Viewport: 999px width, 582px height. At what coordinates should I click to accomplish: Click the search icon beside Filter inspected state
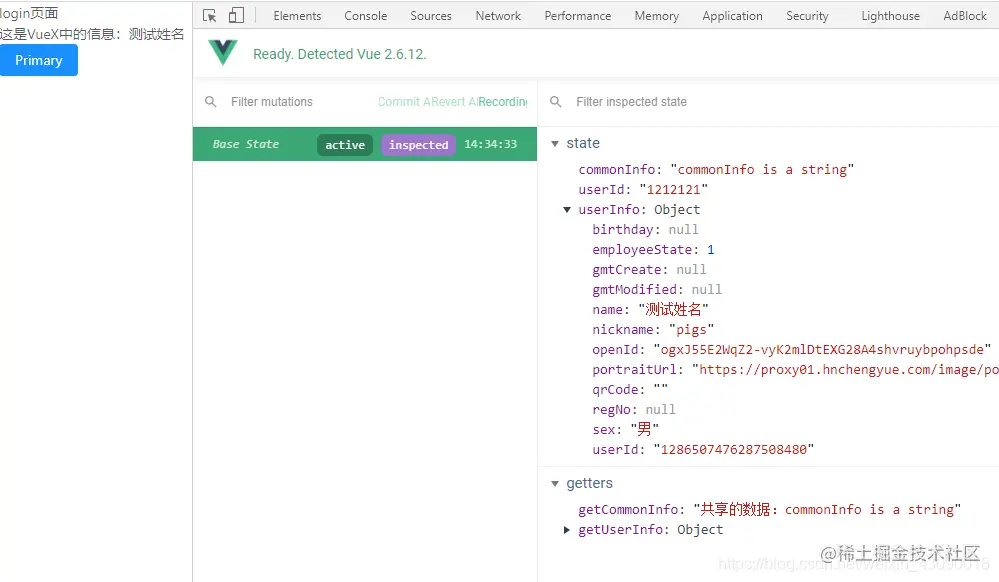556,101
